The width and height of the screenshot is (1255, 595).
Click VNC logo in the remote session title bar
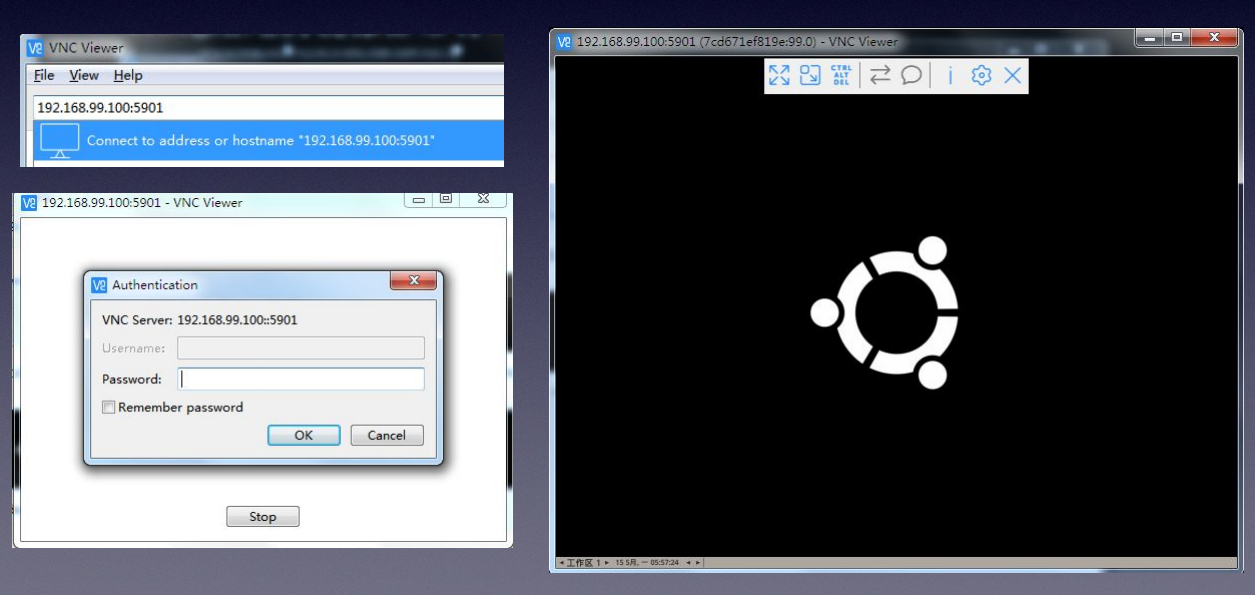point(564,42)
